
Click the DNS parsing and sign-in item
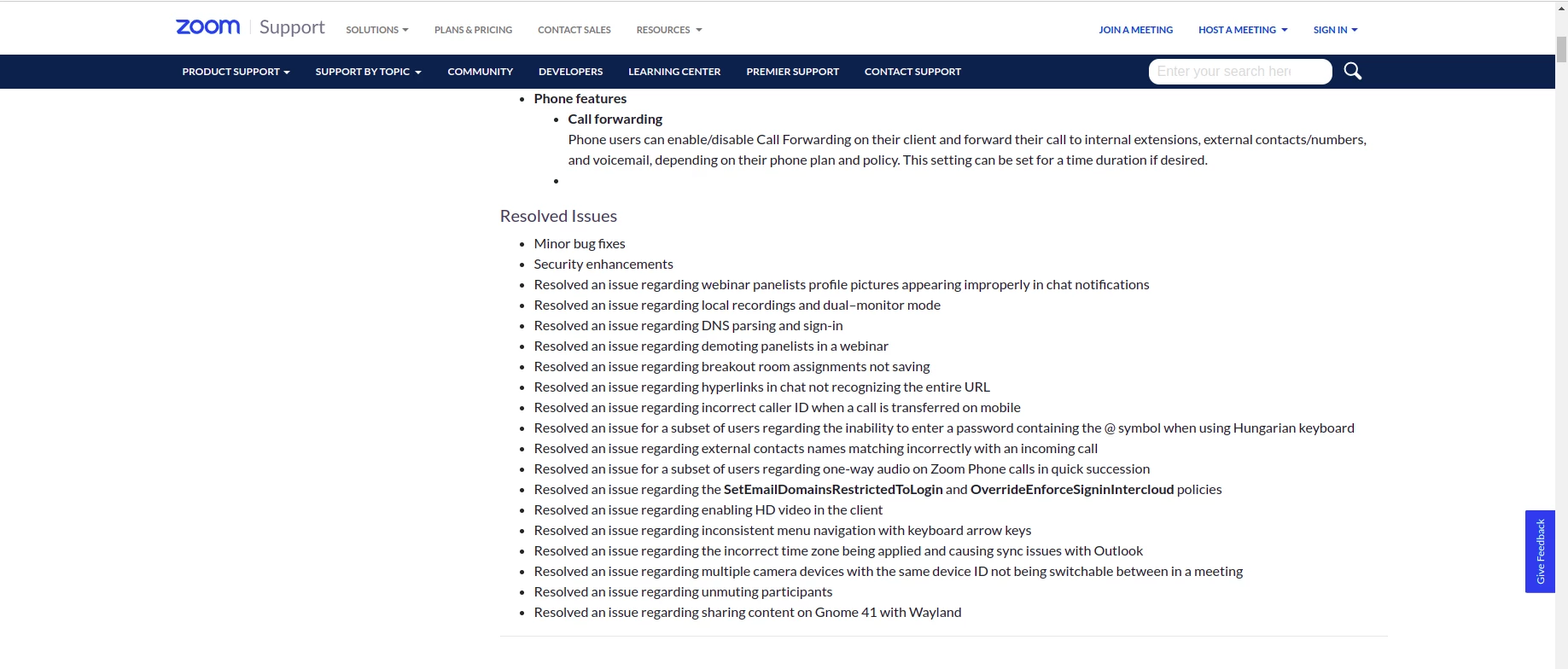[x=688, y=326]
